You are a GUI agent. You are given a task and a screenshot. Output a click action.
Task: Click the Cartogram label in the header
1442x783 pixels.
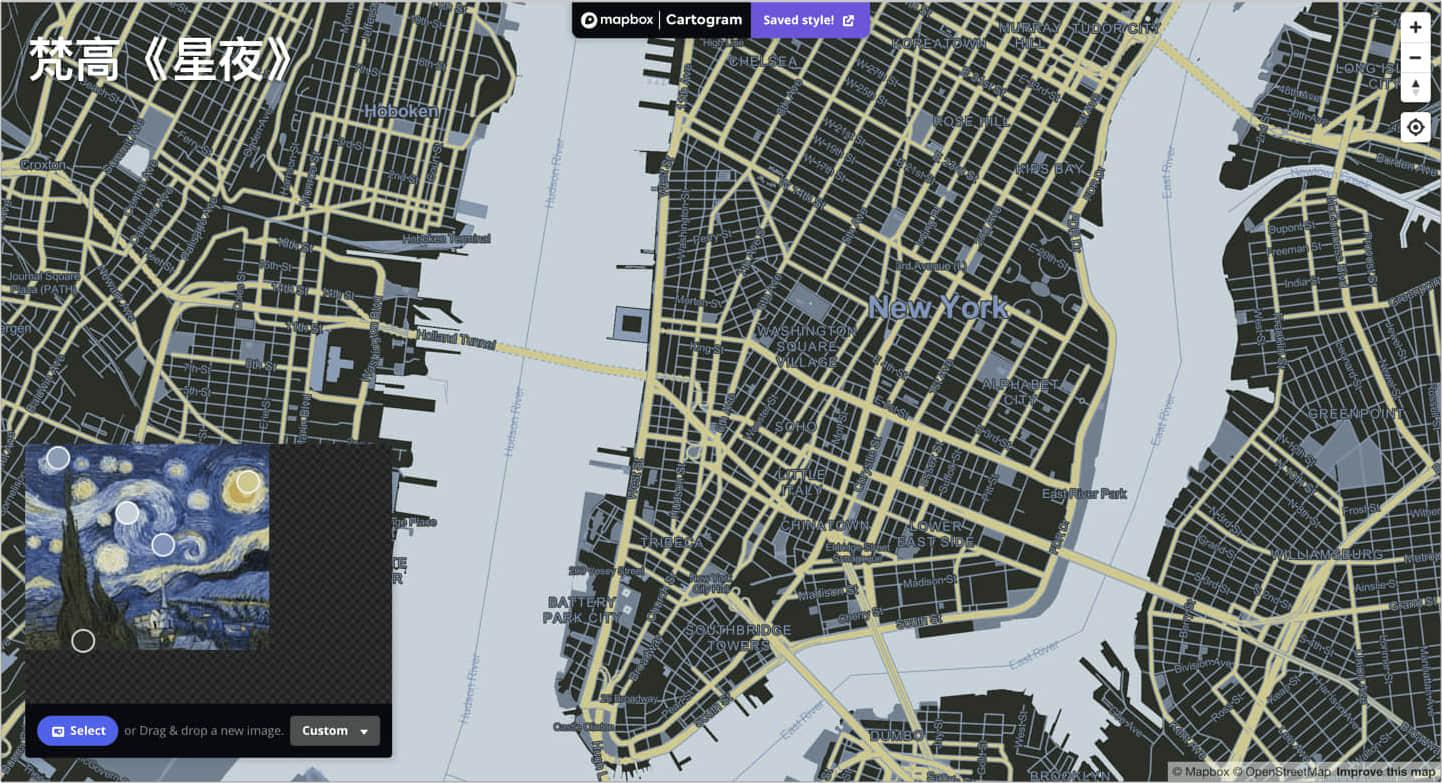(x=703, y=19)
